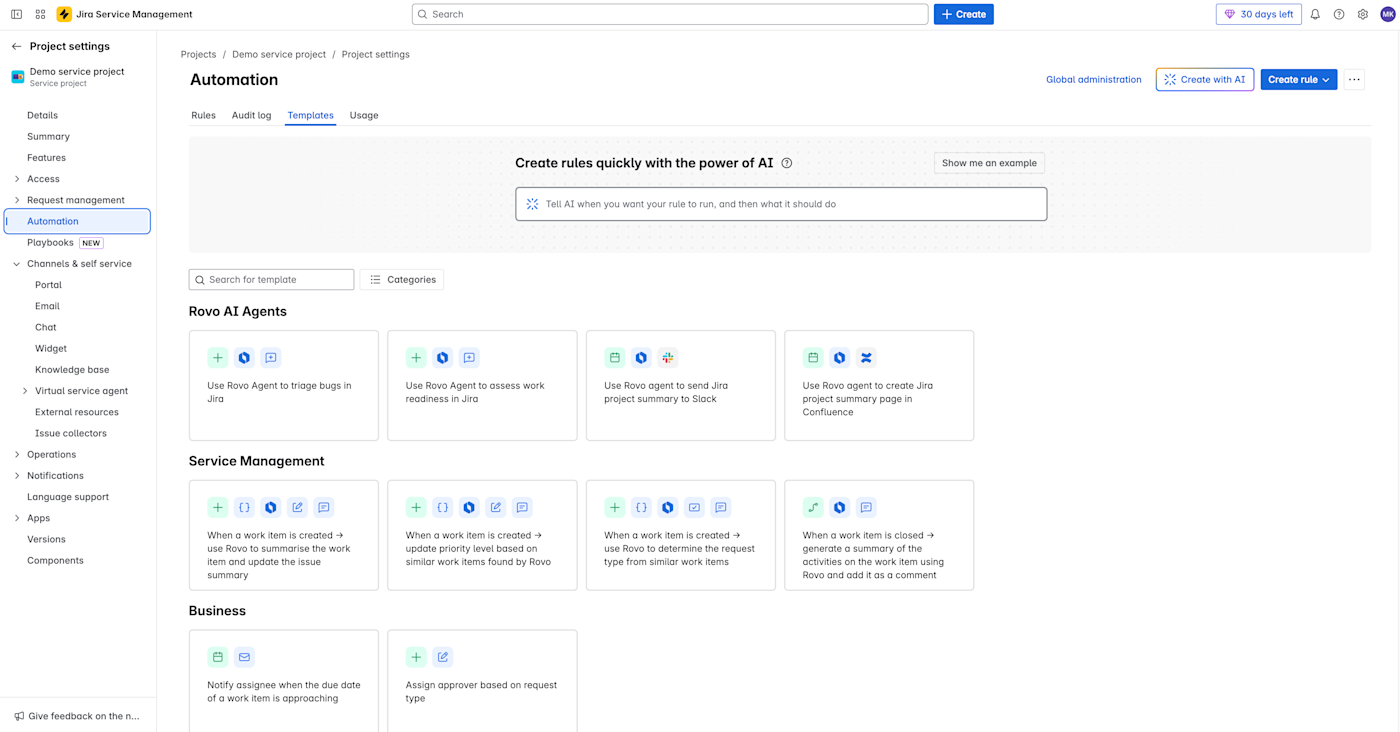Collapse Channels & self service section
Viewport: 1400px width, 732px height.
click(17, 264)
